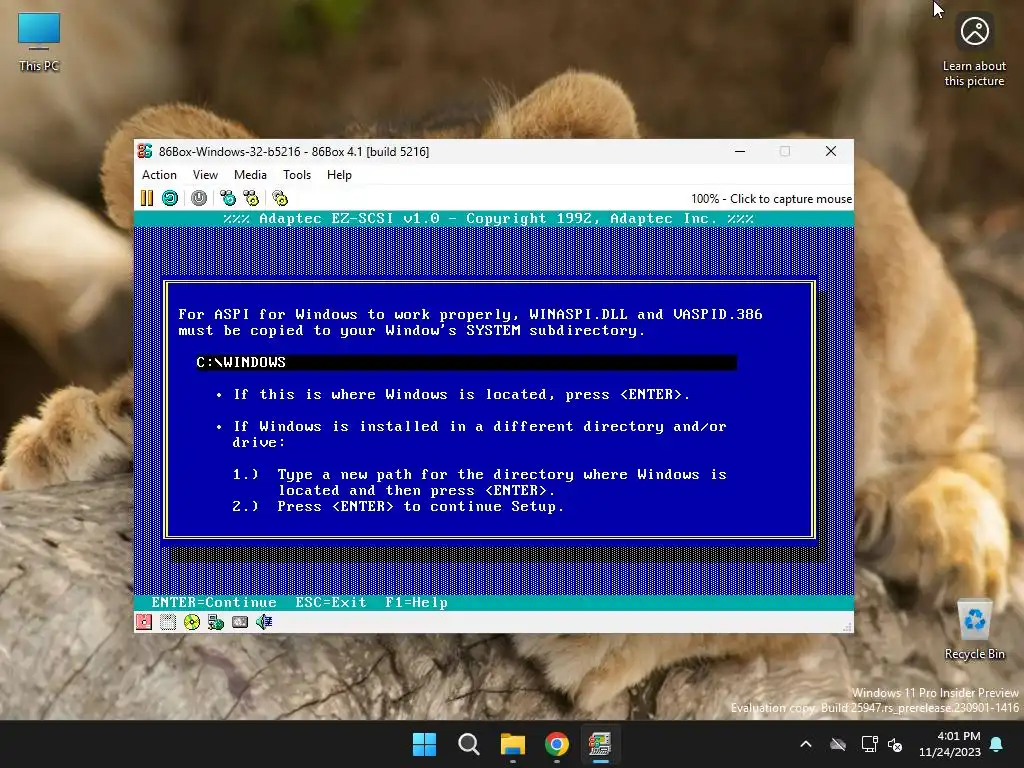Open the Action menu
Image resolution: width=1024 pixels, height=768 pixels.
pyautogui.click(x=159, y=175)
